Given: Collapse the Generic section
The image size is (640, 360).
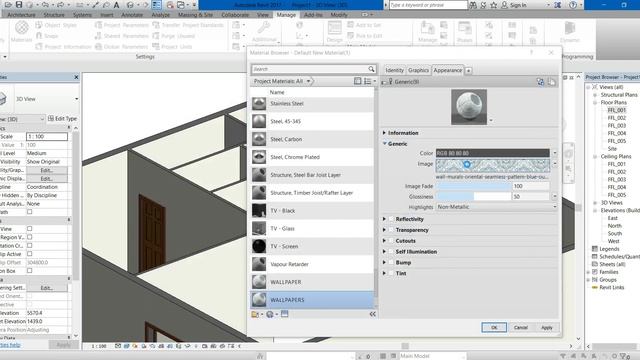Looking at the screenshot, I should pos(384,144).
